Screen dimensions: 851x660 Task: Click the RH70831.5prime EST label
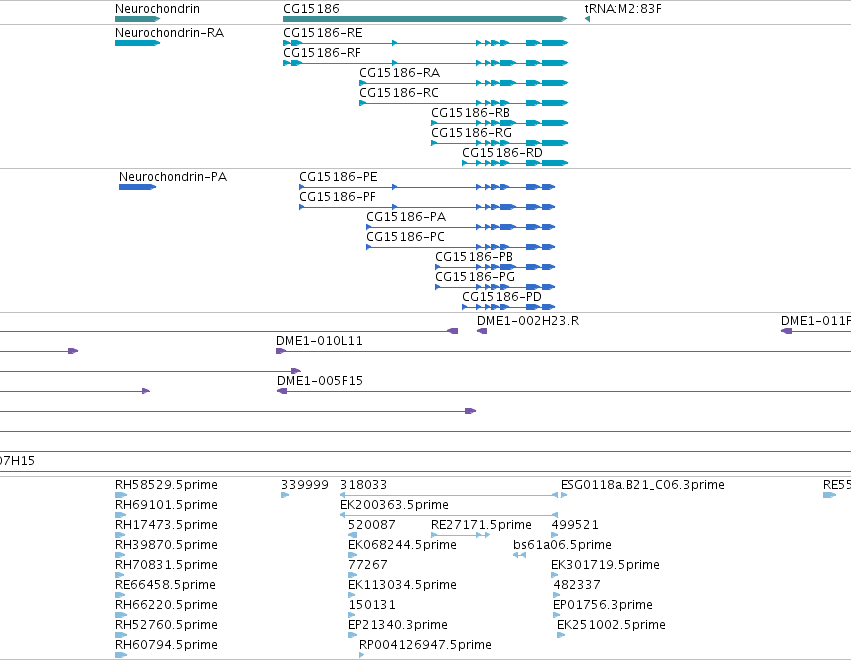(x=166, y=565)
